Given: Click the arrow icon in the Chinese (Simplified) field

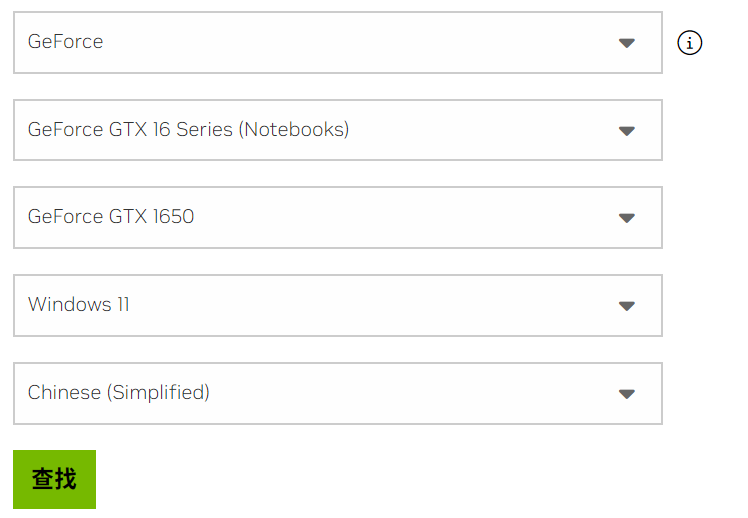Looking at the screenshot, I should [x=627, y=394].
